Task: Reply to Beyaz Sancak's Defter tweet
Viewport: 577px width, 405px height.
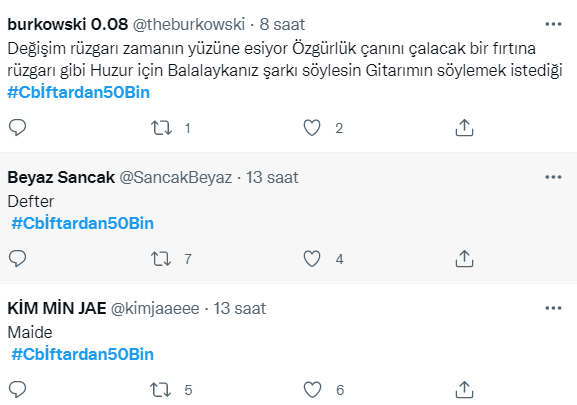Action: 17,259
